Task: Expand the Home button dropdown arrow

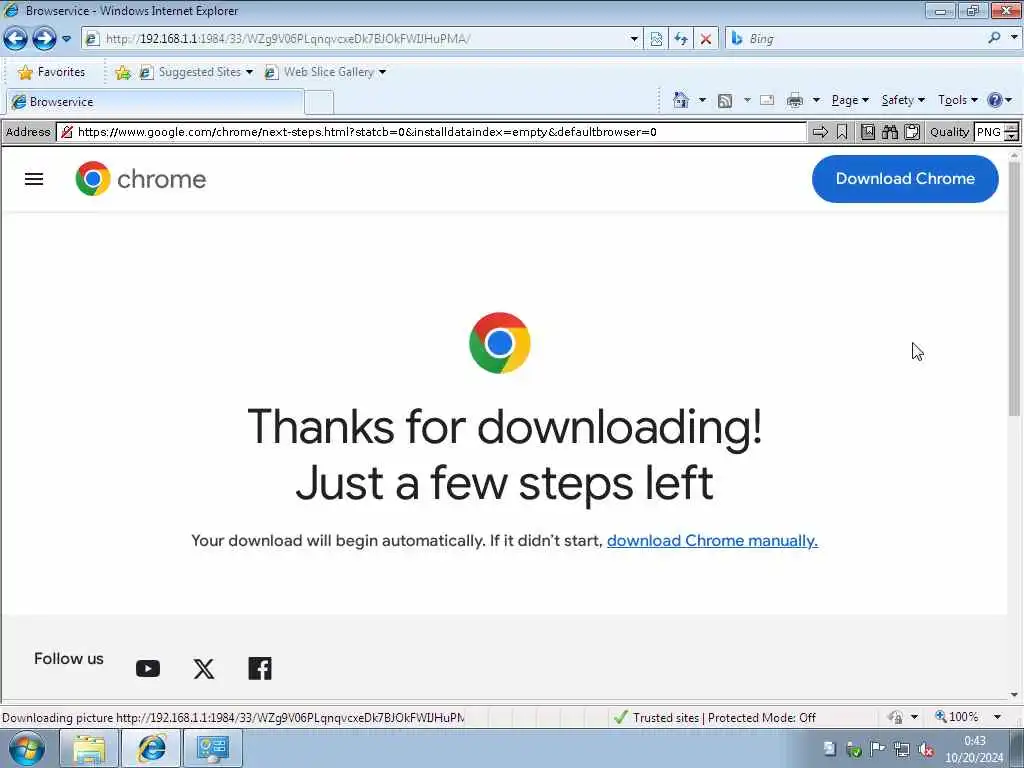Action: [702, 100]
